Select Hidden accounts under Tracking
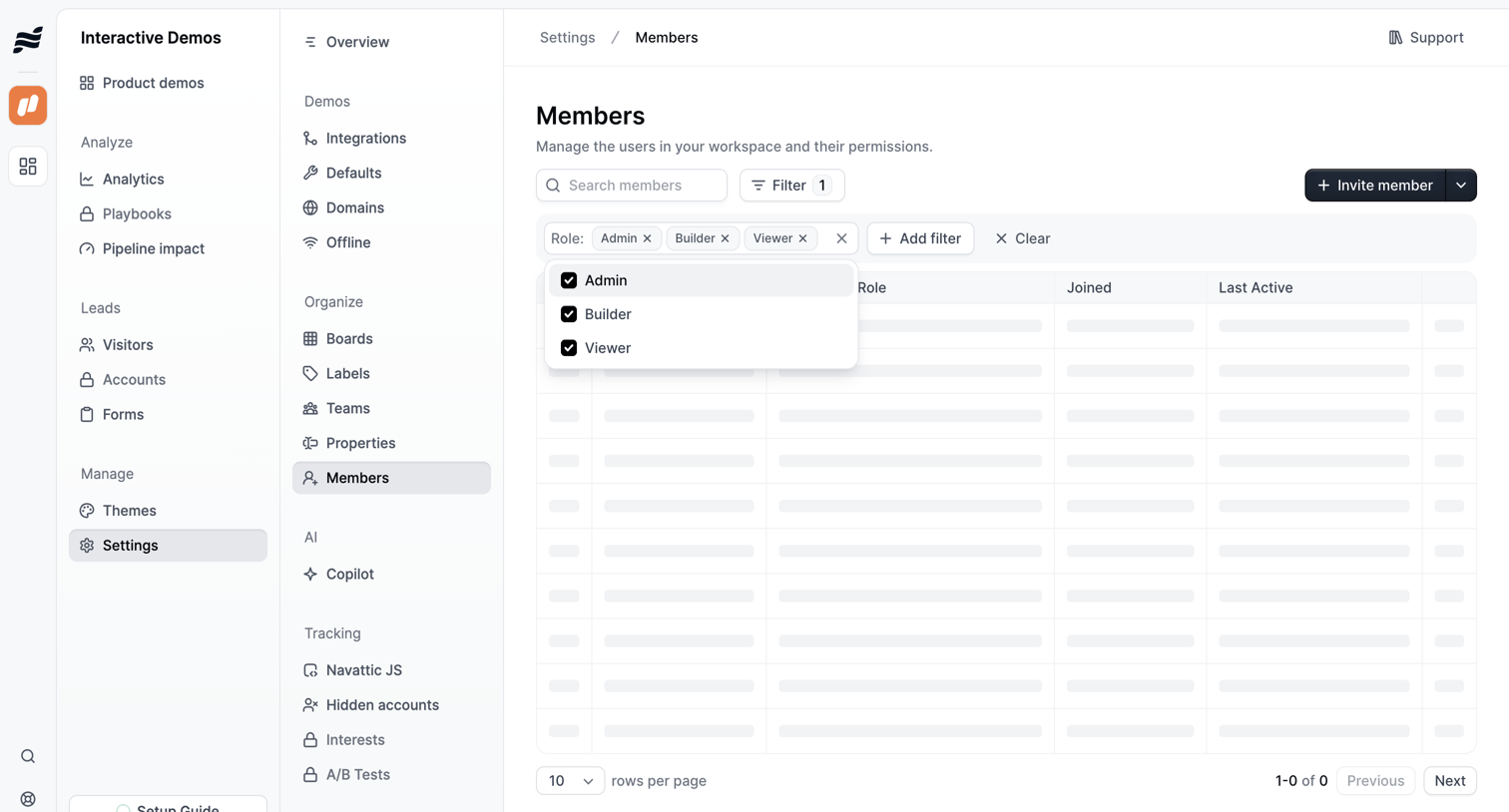 pos(391,705)
